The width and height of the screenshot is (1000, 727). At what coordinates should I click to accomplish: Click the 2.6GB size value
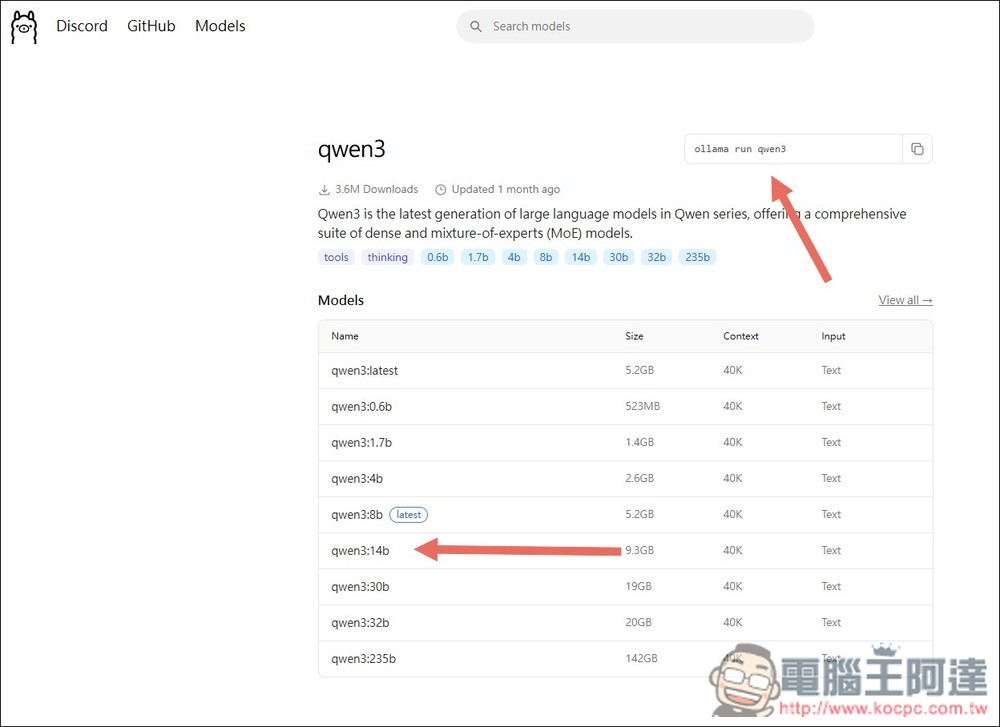(640, 478)
